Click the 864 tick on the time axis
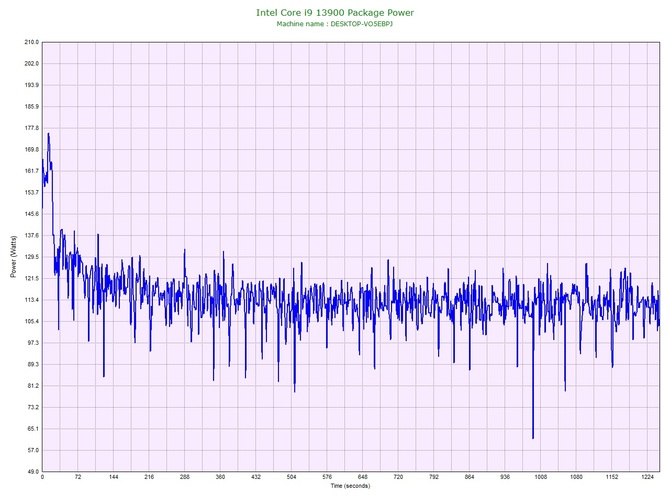 click(x=469, y=477)
